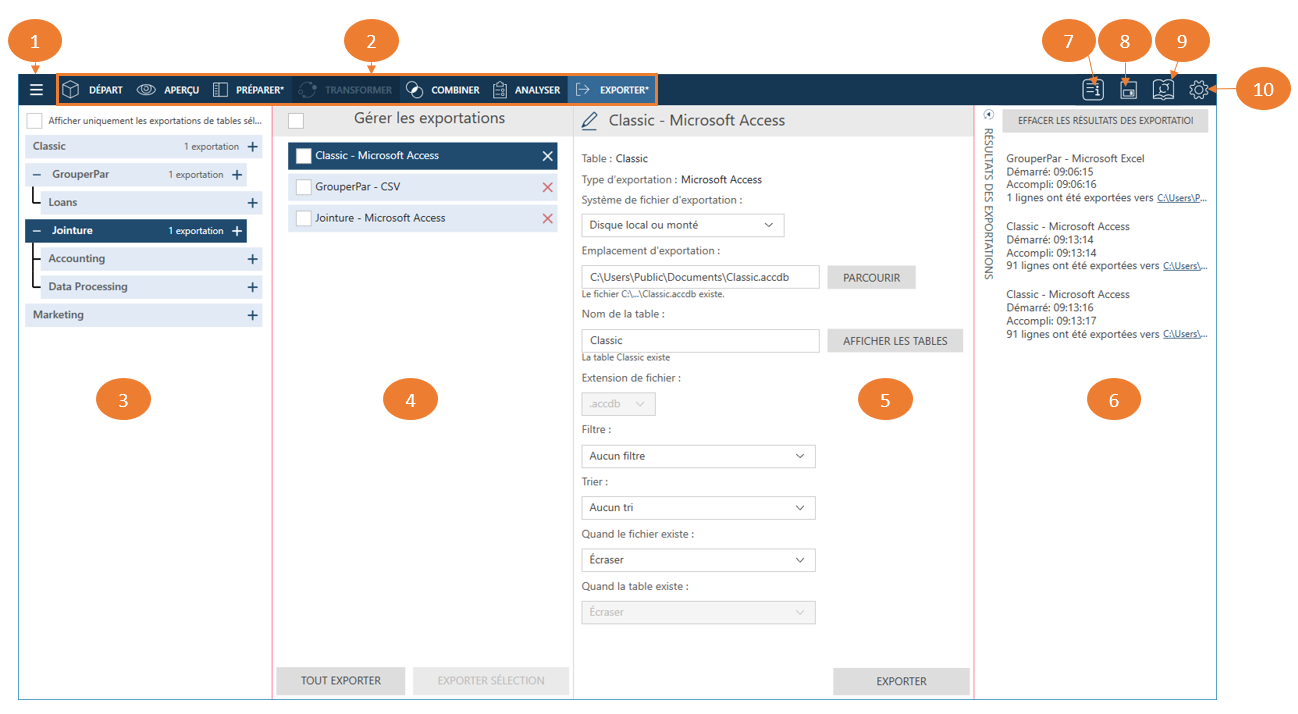1298x714 pixels.
Task: Click the EXPORTER SÉLECTION button
Action: coord(491,681)
